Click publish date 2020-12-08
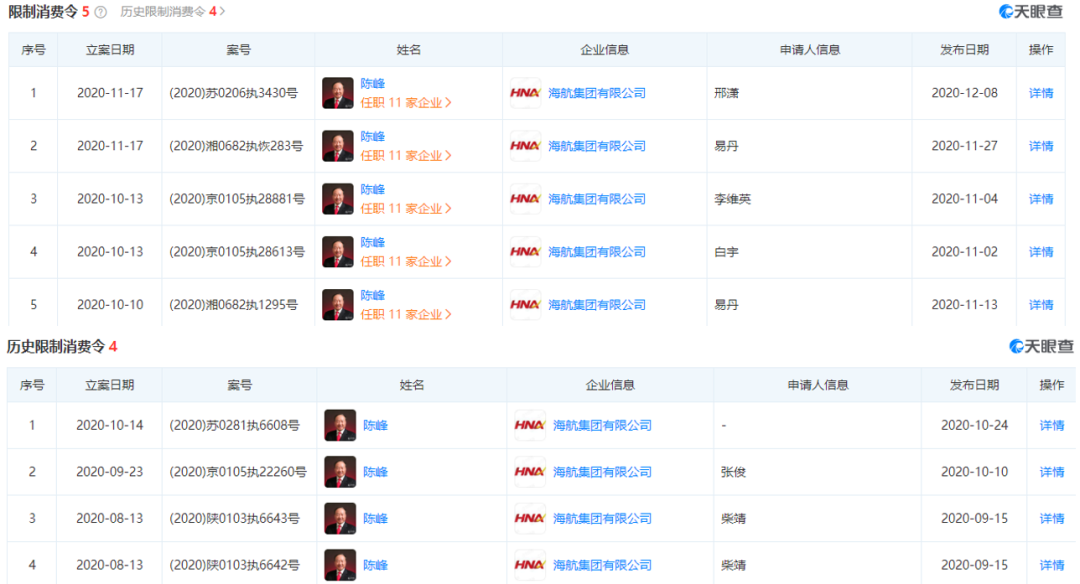The height and width of the screenshot is (584, 1080). 964,93
